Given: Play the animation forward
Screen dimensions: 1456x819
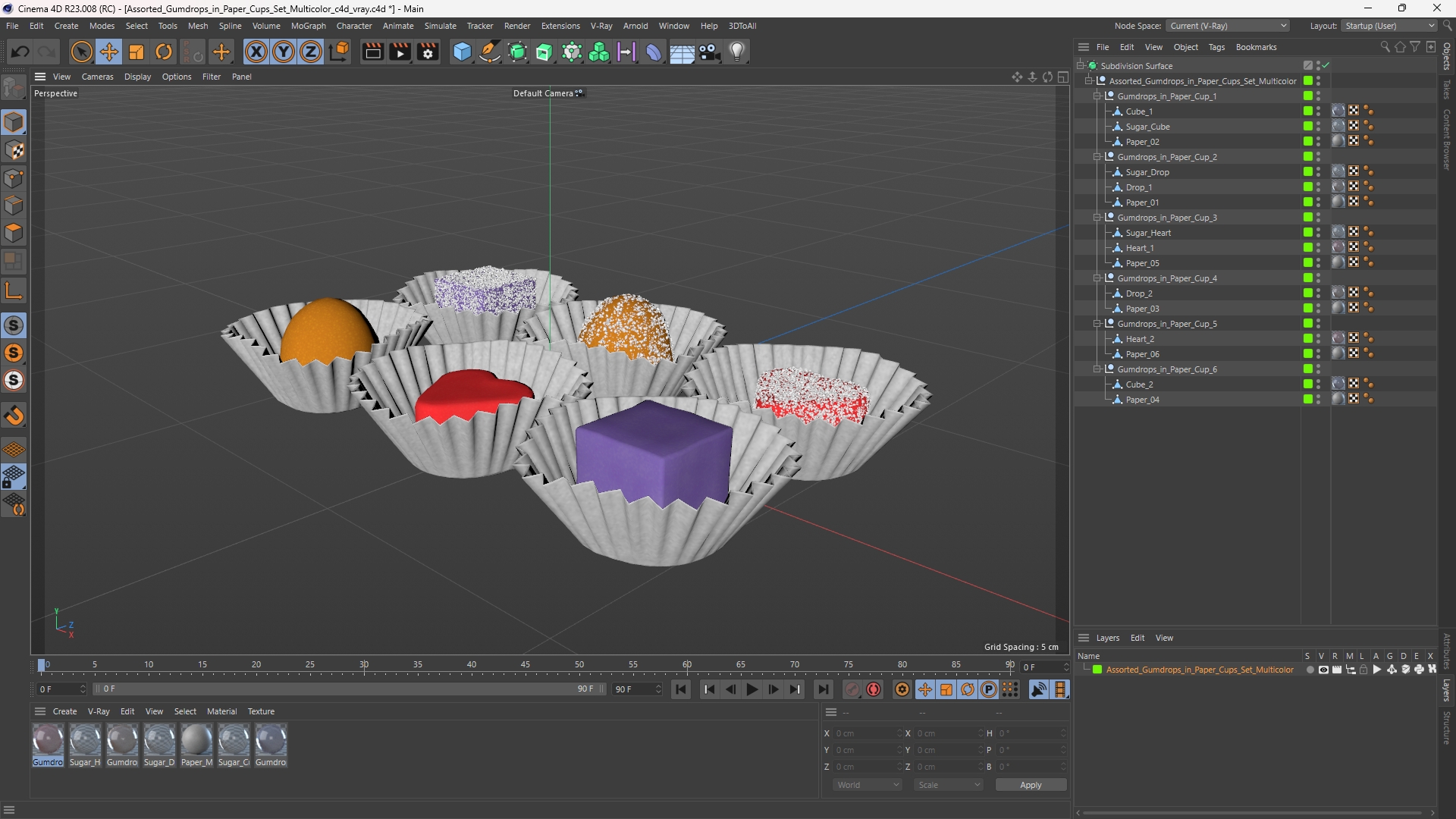Looking at the screenshot, I should (752, 689).
